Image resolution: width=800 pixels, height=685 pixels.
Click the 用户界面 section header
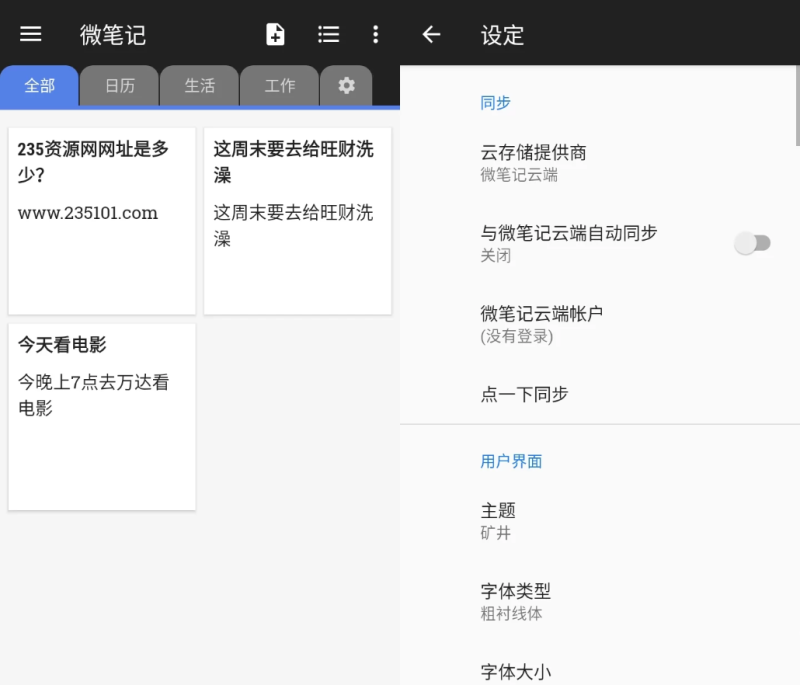511,461
